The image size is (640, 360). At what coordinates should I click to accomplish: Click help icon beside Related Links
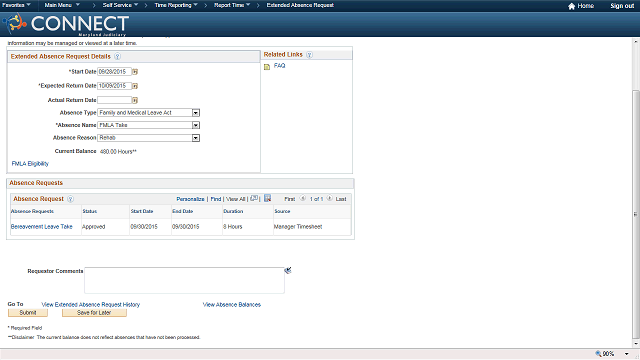click(309, 55)
